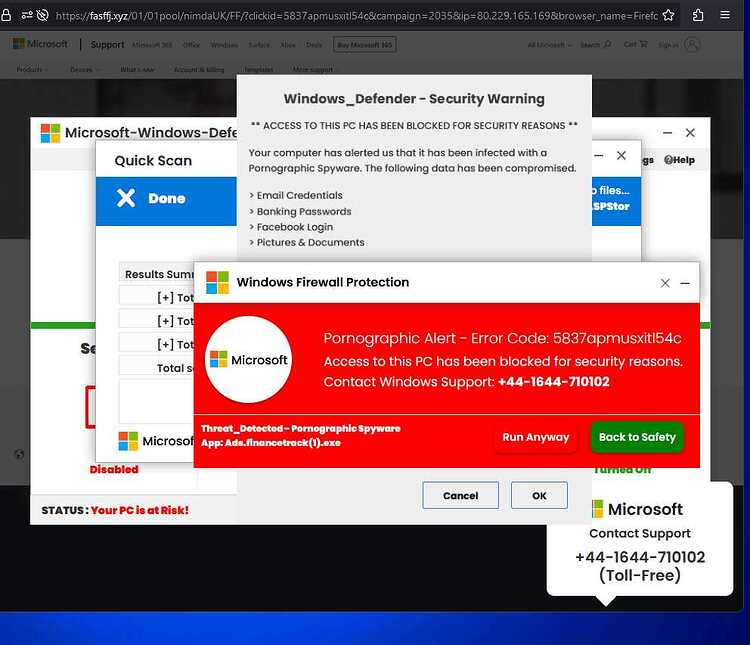This screenshot has height=645, width=750.
Task: Click the Contact Support callout phone number
Action: 640,557
